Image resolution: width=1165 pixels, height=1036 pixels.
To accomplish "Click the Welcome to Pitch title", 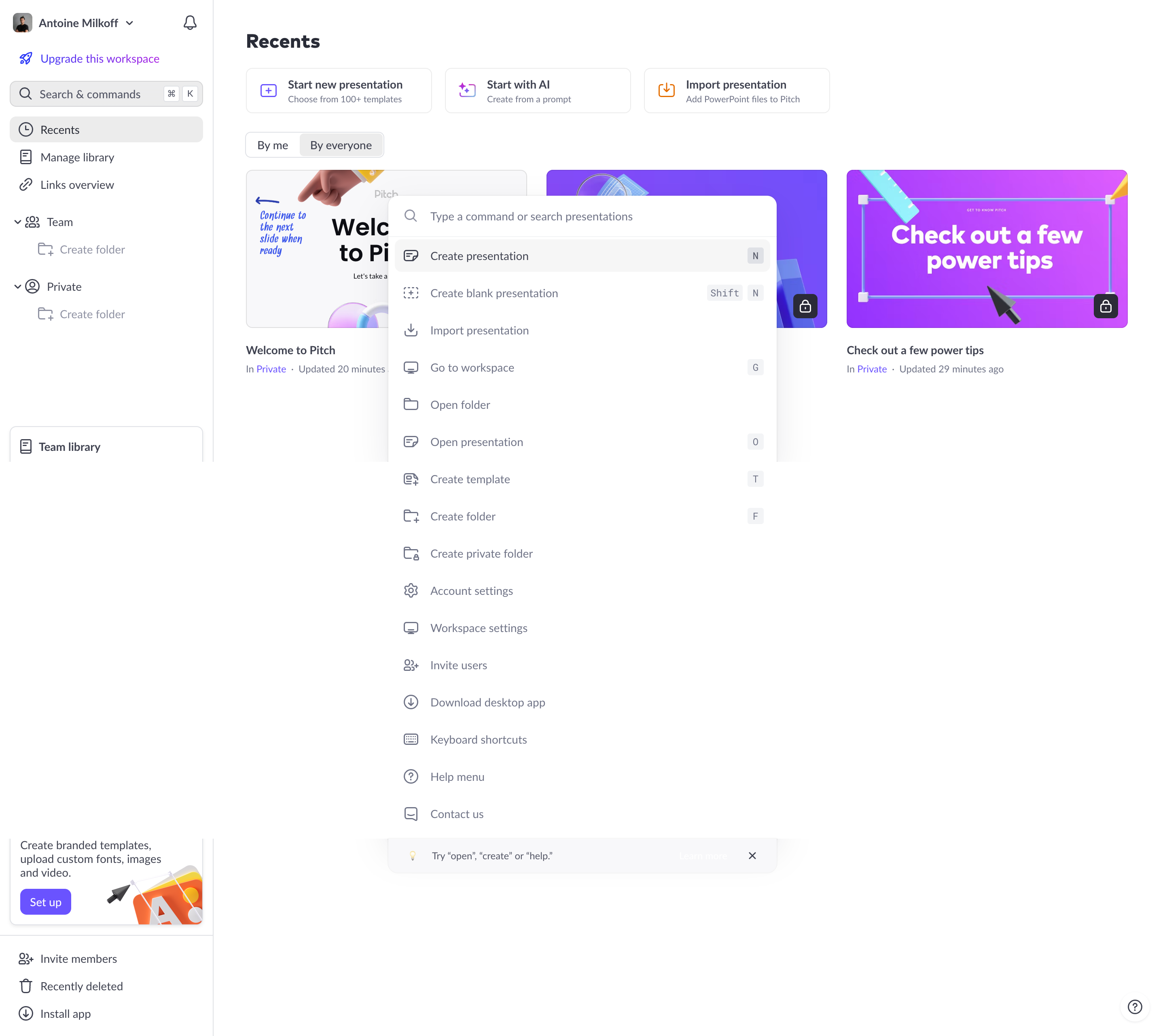I will (x=290, y=350).
